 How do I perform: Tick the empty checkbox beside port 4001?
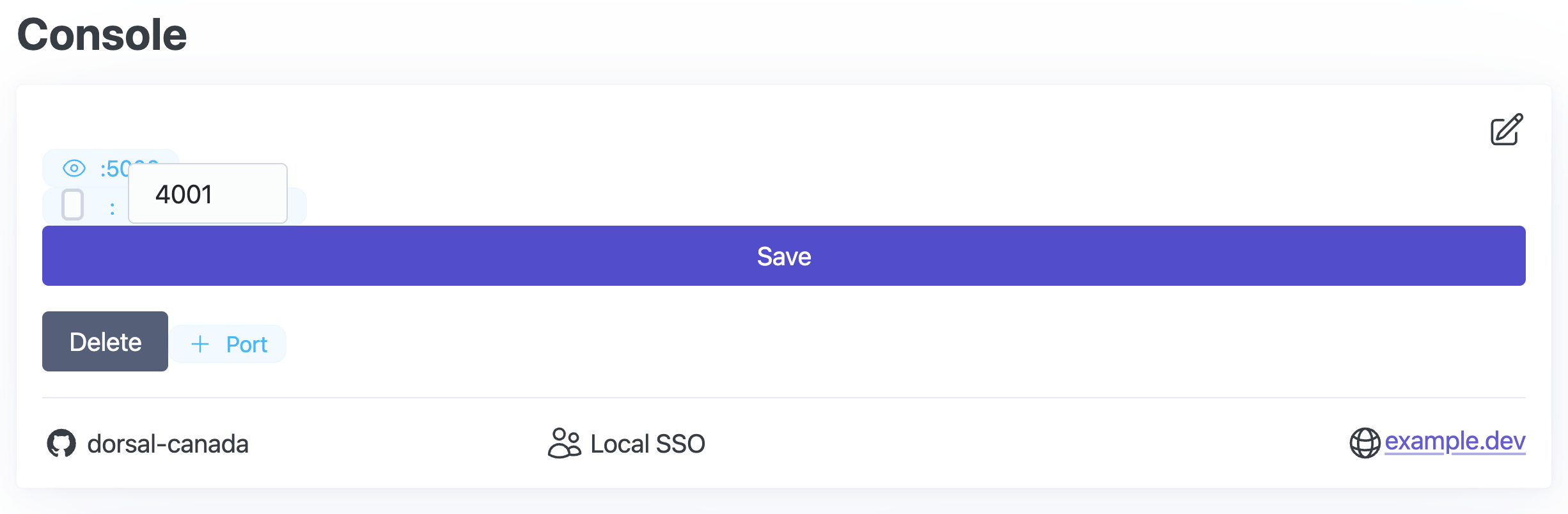click(x=73, y=205)
